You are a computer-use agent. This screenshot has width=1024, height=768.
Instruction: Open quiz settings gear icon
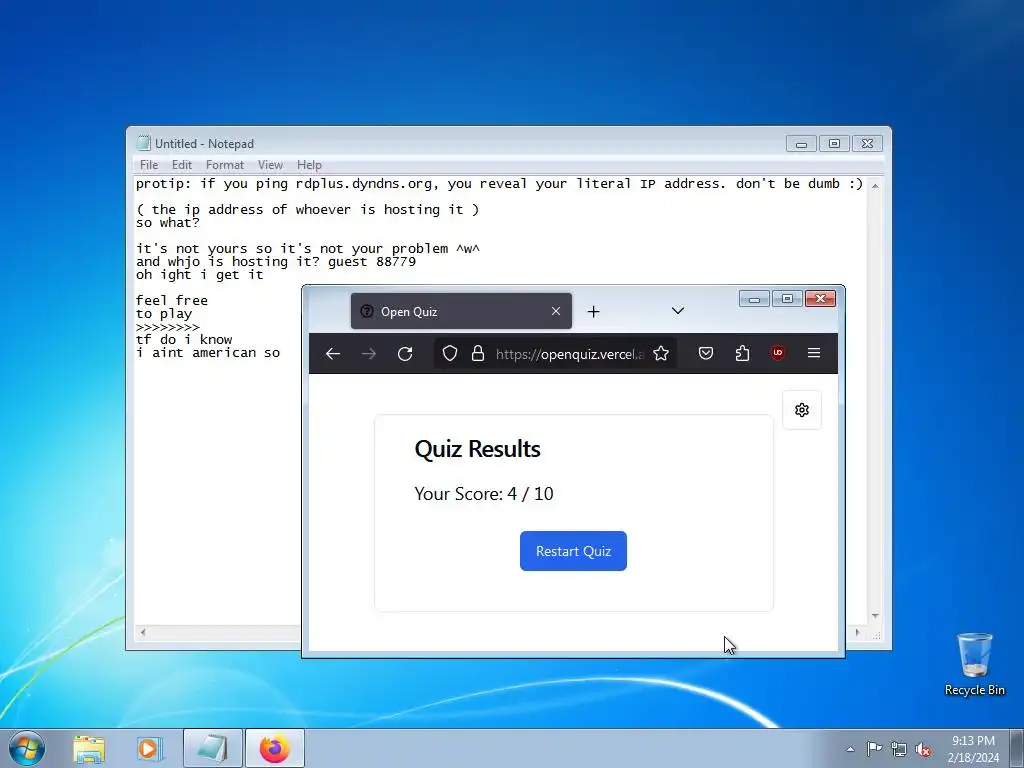(802, 409)
